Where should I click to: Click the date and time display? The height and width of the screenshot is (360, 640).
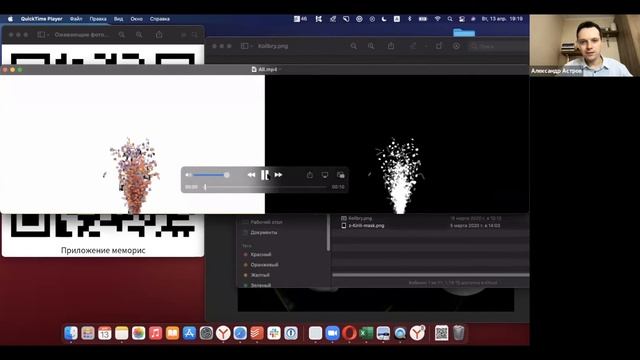click(x=502, y=19)
